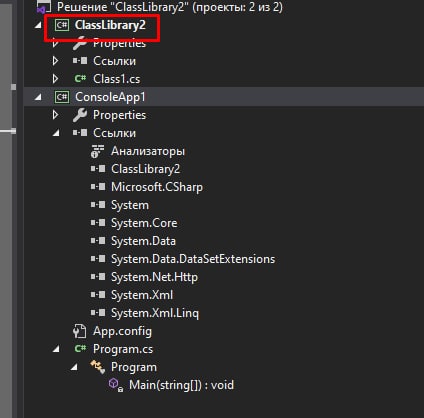Click the C# file icon of Class1.cs
This screenshot has width=424, height=418.
(80, 79)
